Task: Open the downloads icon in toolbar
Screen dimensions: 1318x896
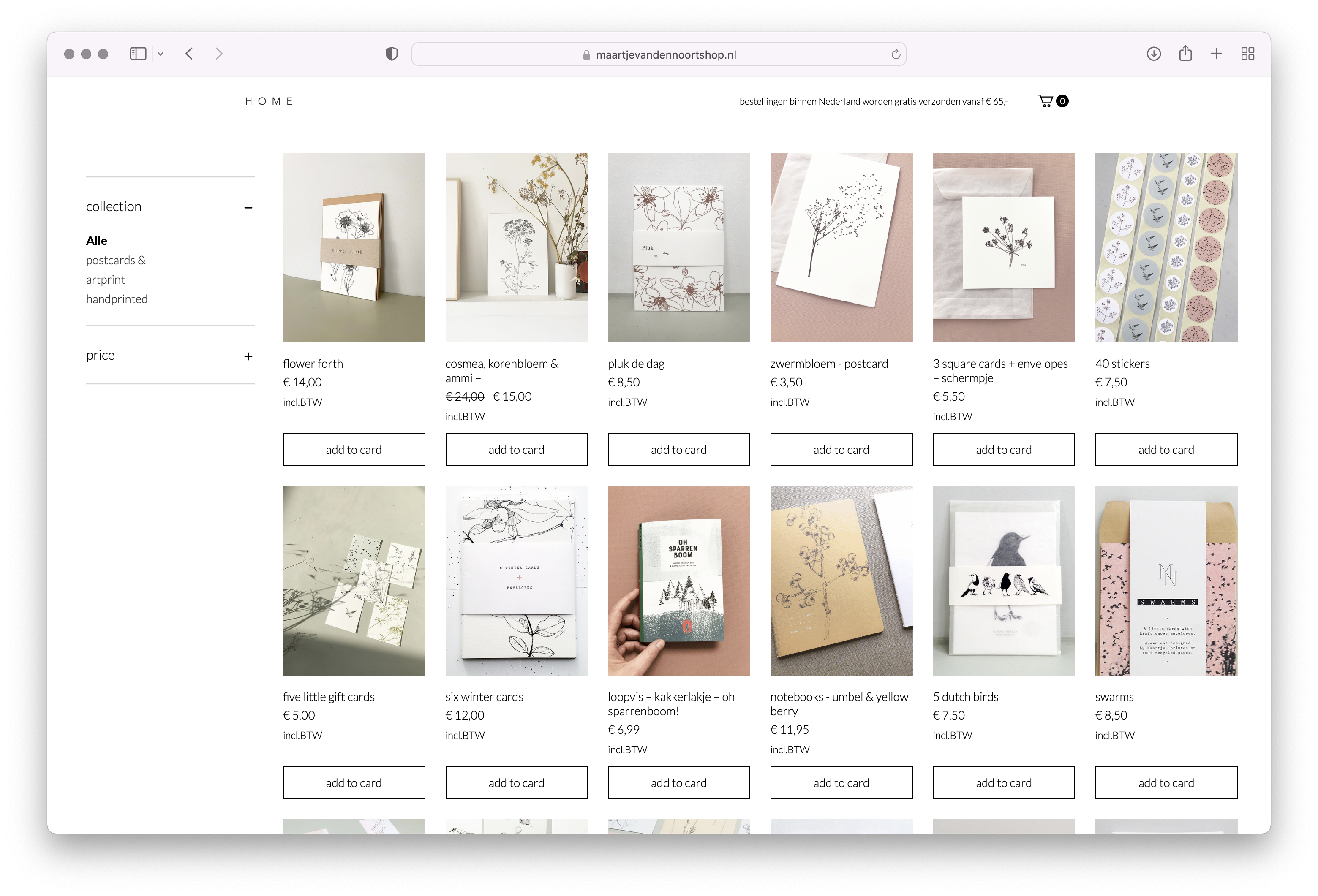Action: [1154, 54]
